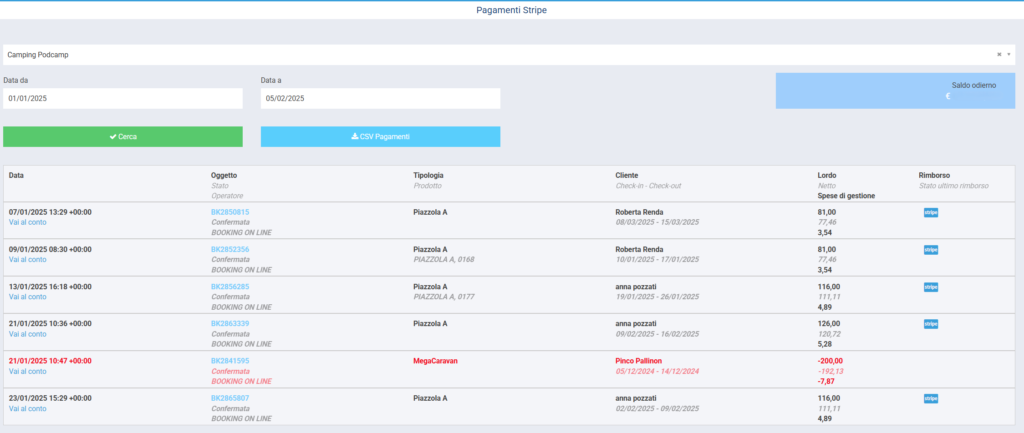Open booking link BK2850815
The image size is (1024, 433).
coord(230,212)
